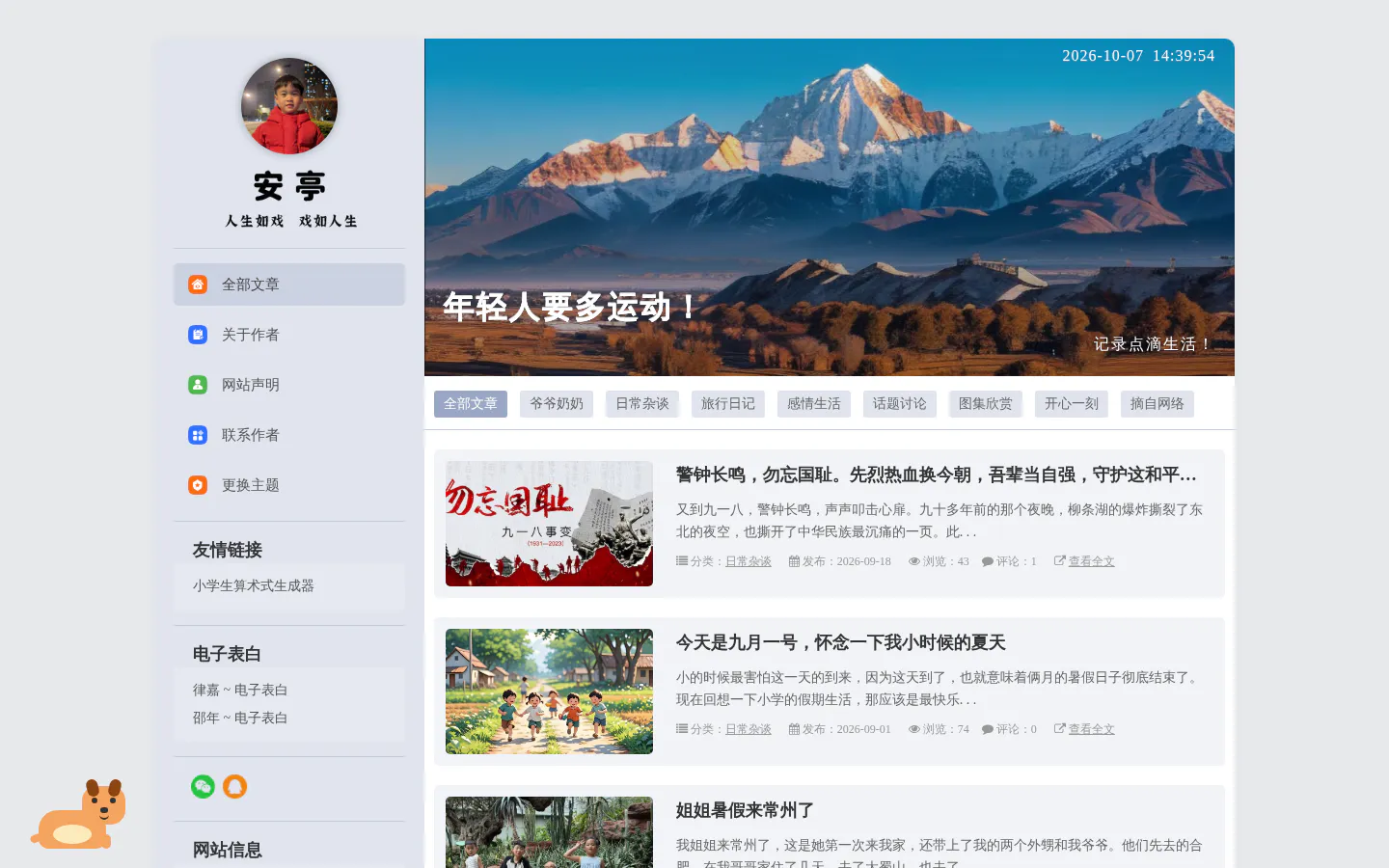Click the comment icon showing 评论：1
This screenshot has width=1389, height=868.
pos(988,561)
